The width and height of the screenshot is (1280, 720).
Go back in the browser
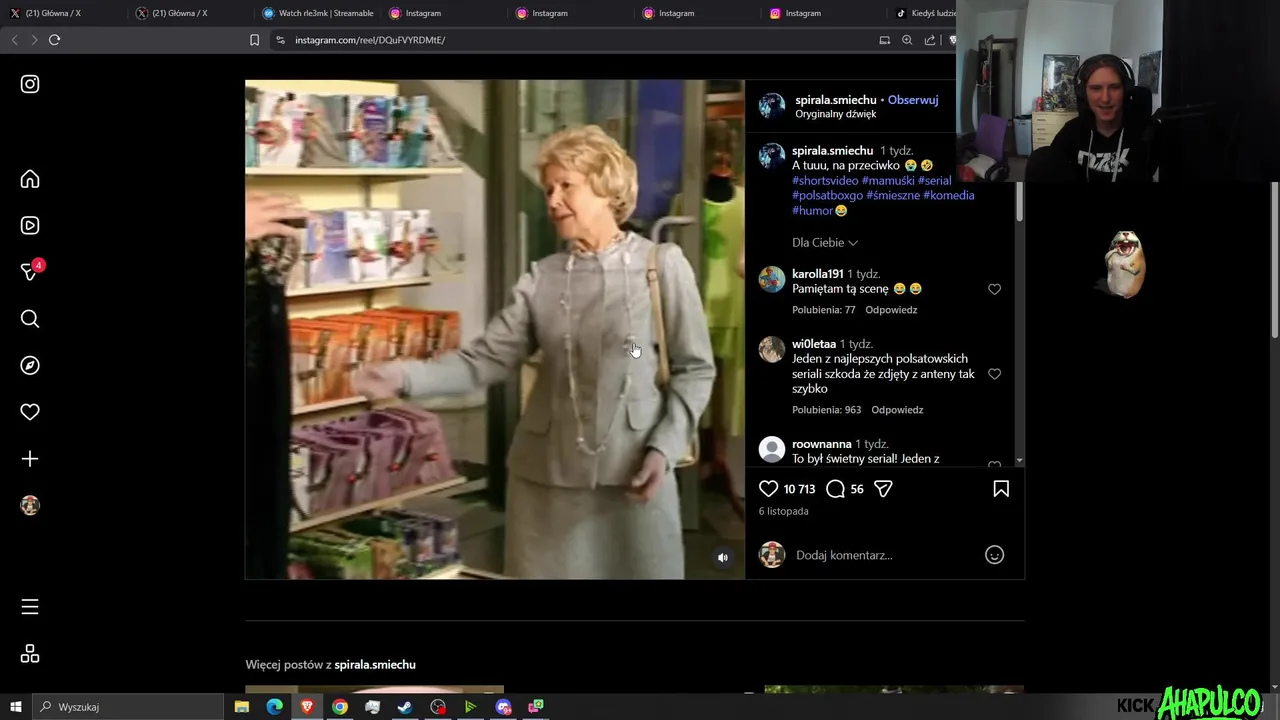point(14,40)
